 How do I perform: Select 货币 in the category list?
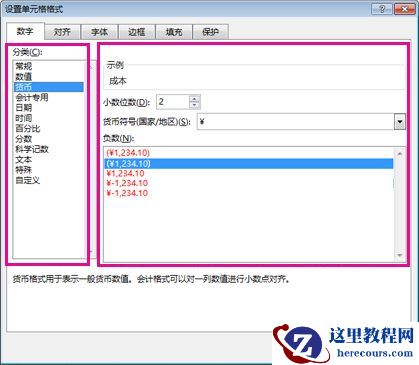point(49,87)
